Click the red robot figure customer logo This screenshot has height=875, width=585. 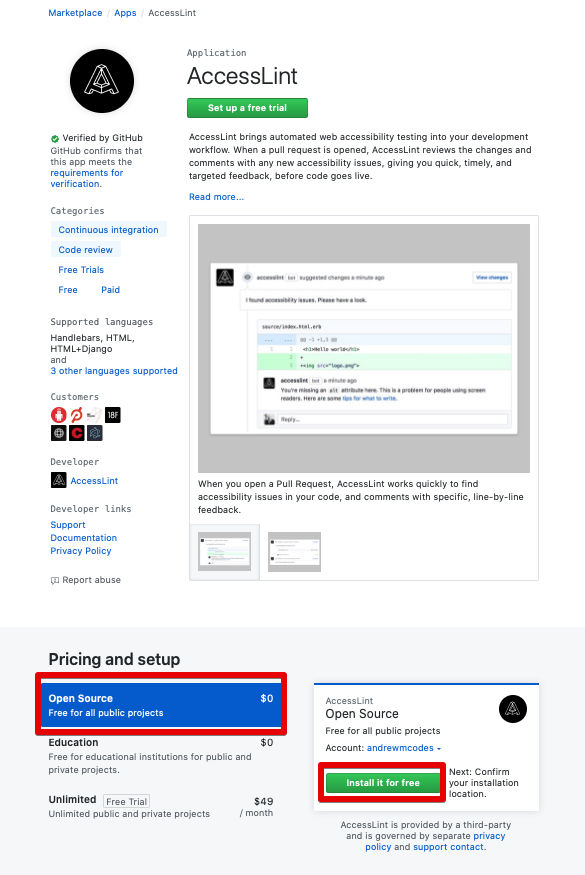coord(59,415)
